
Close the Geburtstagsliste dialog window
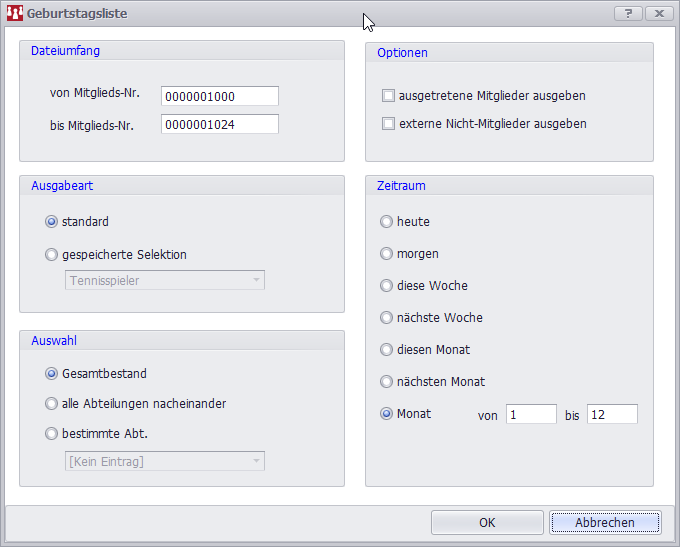tap(657, 13)
